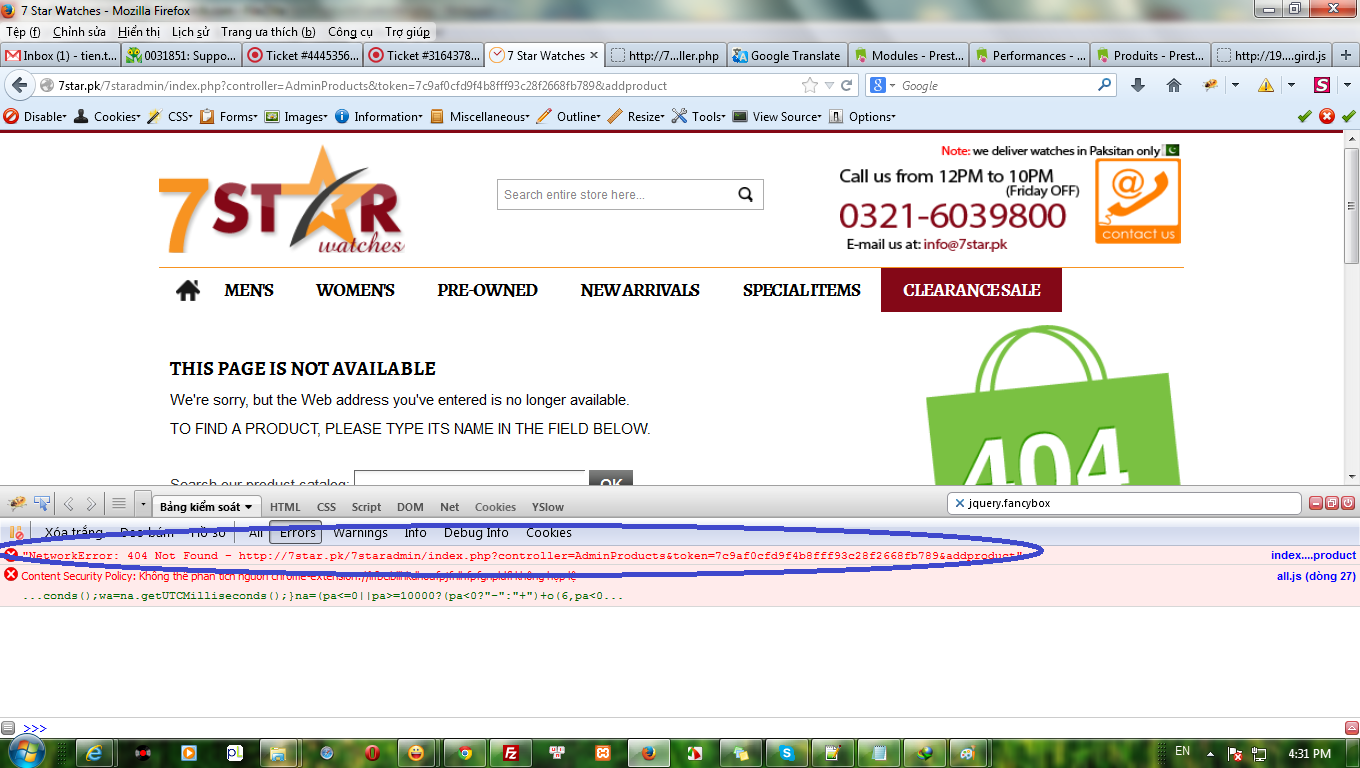The image size is (1360, 768).
Task: Open the Lịch sử menu
Action: 190,32
